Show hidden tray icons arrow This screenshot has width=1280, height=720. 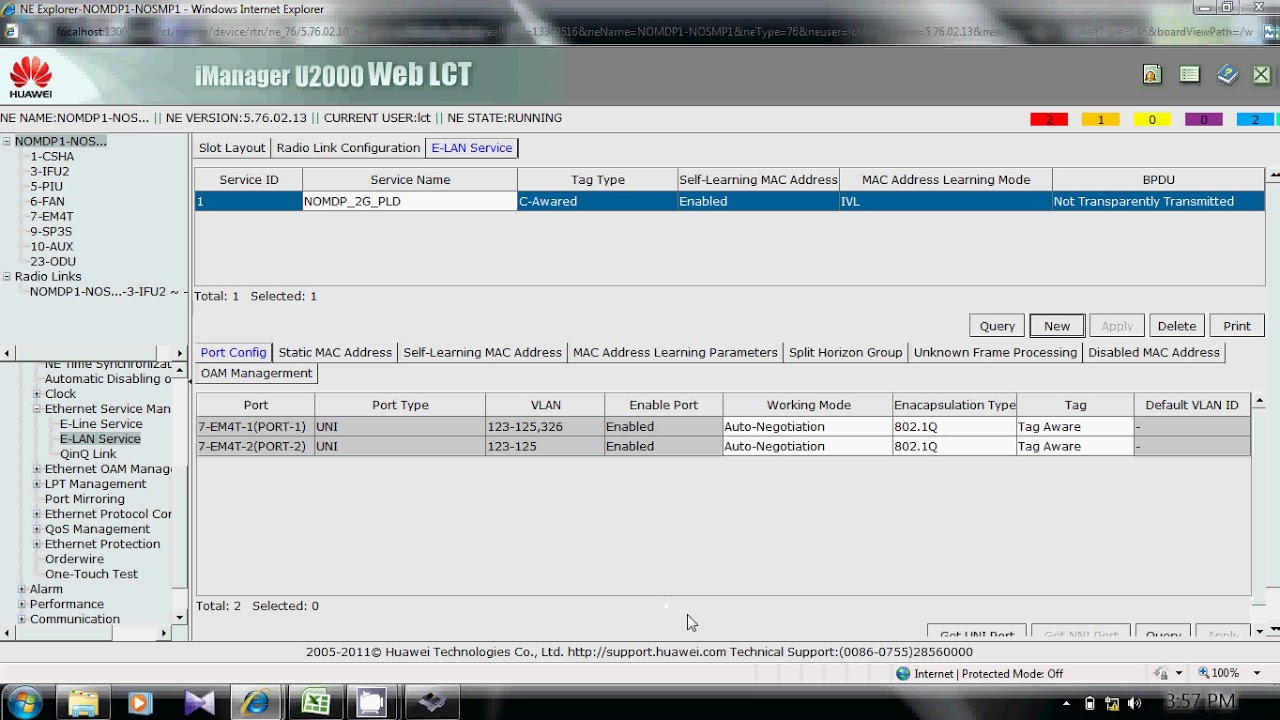1066,703
